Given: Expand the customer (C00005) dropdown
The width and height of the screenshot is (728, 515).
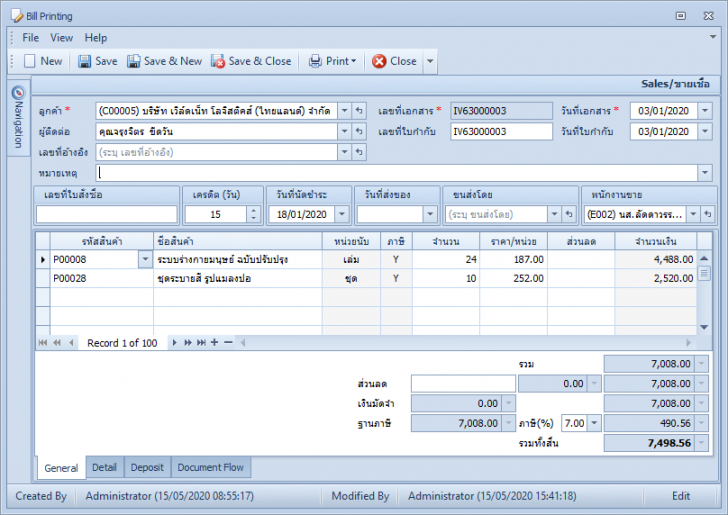Looking at the screenshot, I should tap(344, 110).
